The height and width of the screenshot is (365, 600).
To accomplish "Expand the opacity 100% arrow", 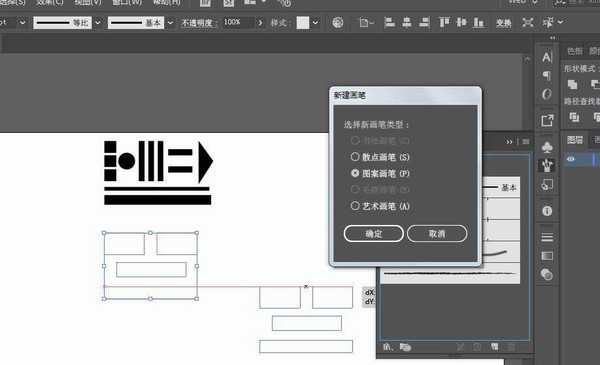I will coord(261,23).
